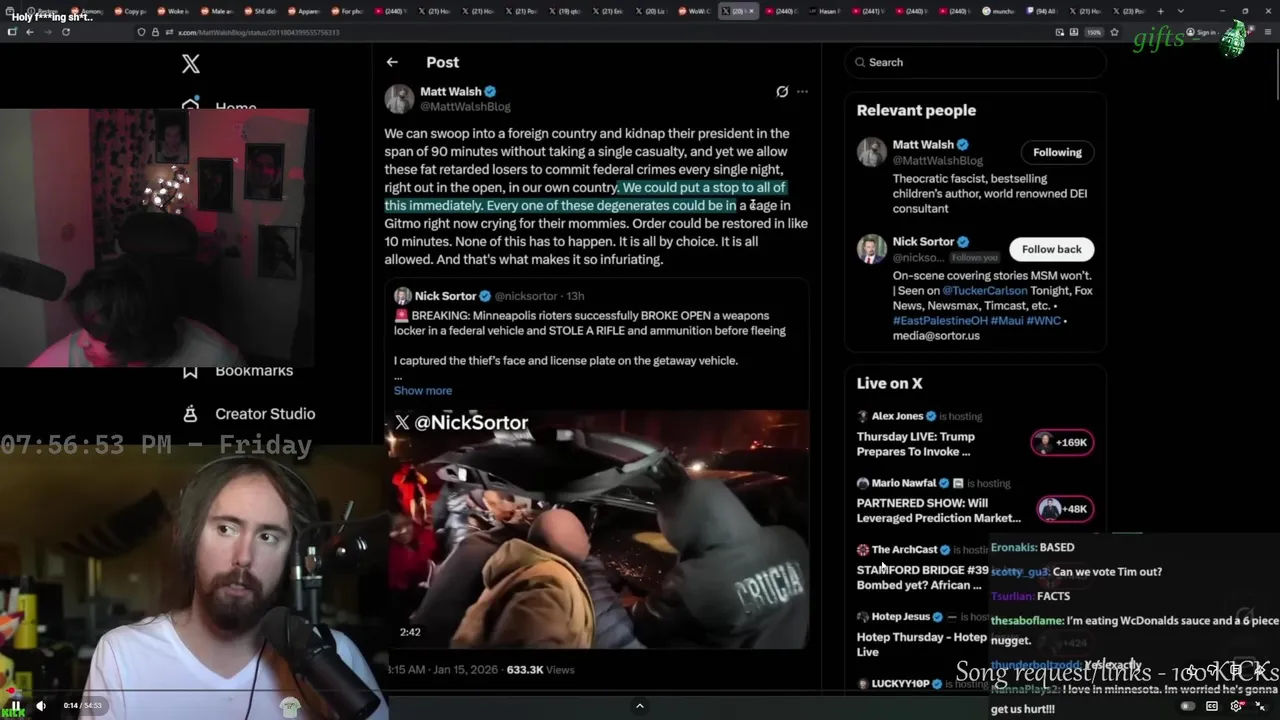Open Thursday LIVE: Trump Prepares To Invoke
The image size is (1280, 720).
[916, 444]
